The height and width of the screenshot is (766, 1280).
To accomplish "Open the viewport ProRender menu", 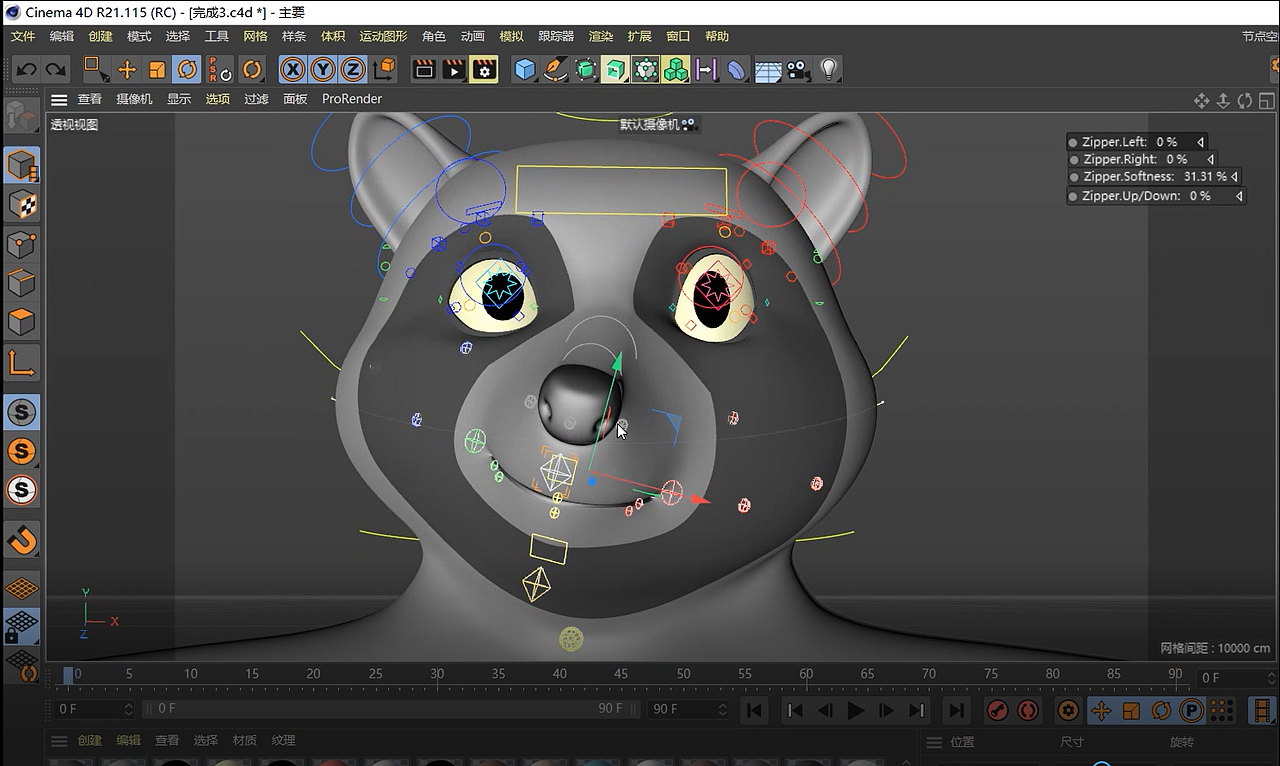I will pos(352,99).
